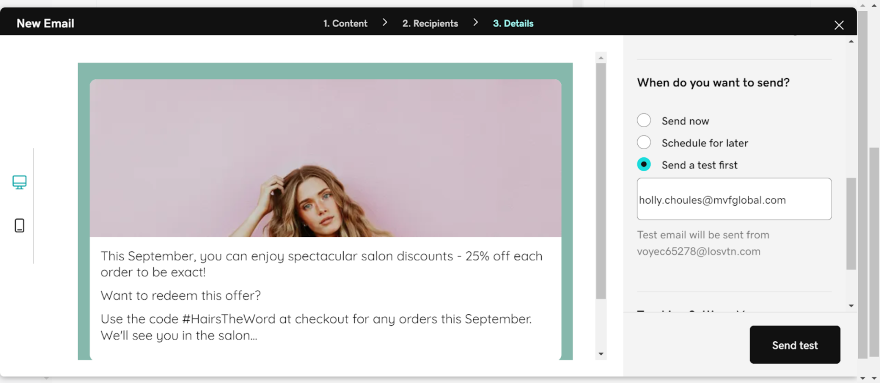The width and height of the screenshot is (880, 383).
Task: Go to the 2. Recipients step
Action: (430, 24)
